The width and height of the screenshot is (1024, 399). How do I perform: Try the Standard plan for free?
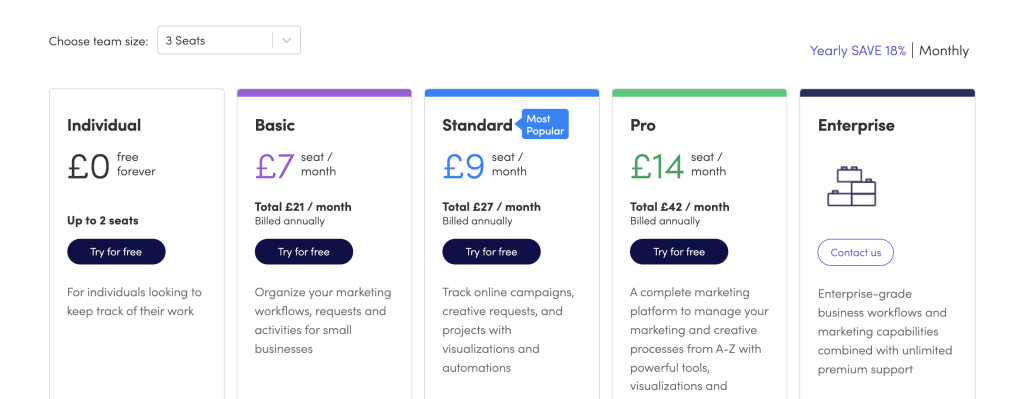[491, 252]
